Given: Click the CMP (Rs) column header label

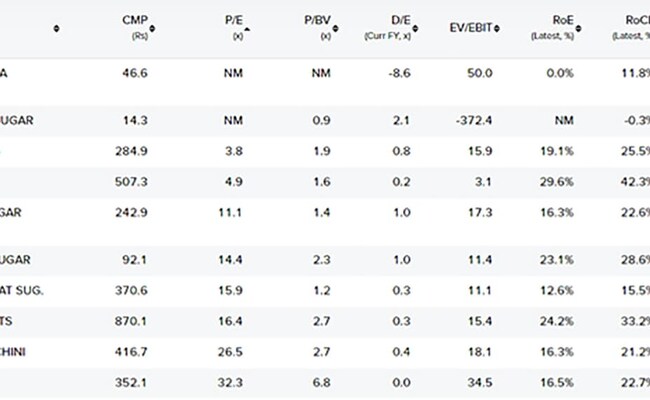Looking at the screenshot, I should [x=133, y=21].
